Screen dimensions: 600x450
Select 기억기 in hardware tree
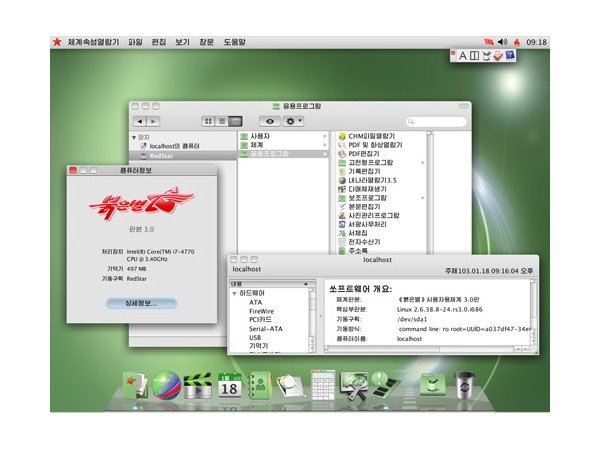click(x=259, y=346)
